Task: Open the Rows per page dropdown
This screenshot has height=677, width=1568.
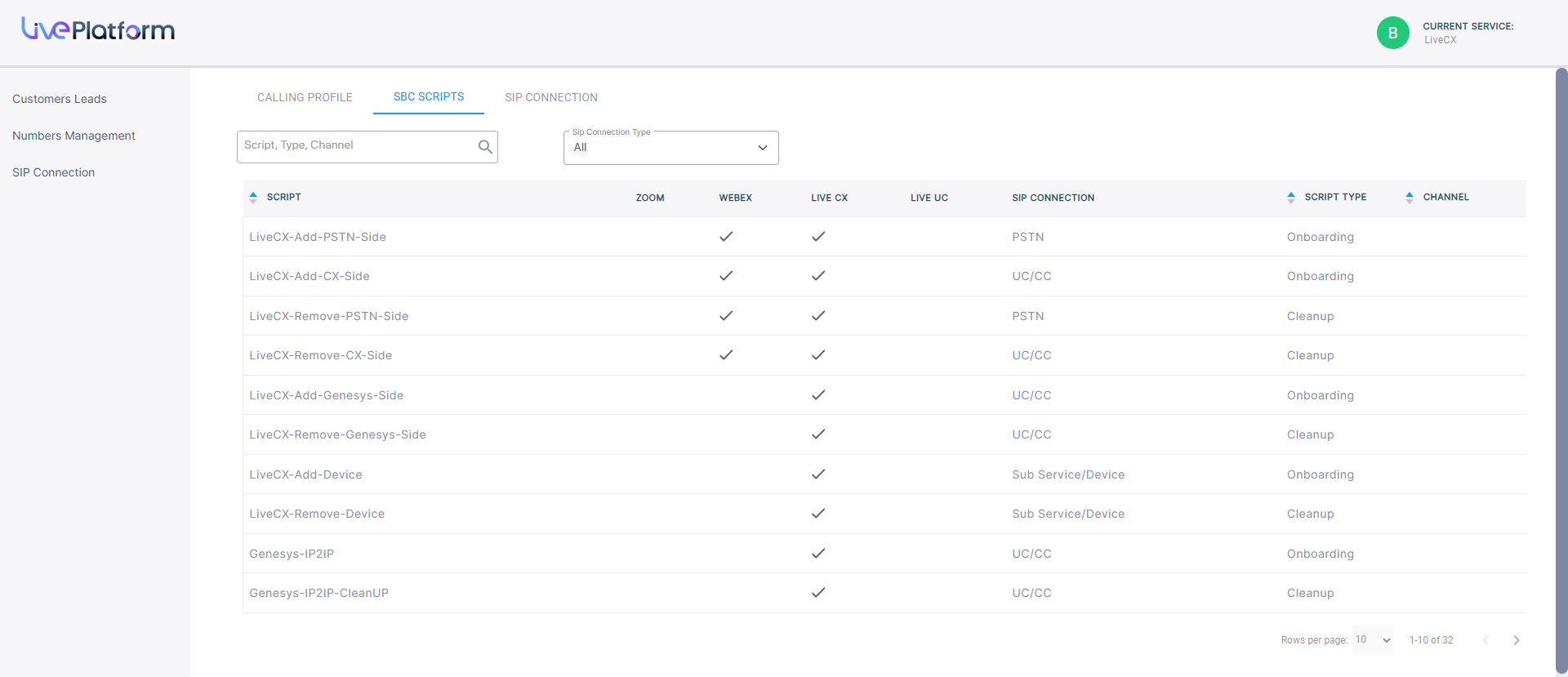Action: pos(1373,640)
